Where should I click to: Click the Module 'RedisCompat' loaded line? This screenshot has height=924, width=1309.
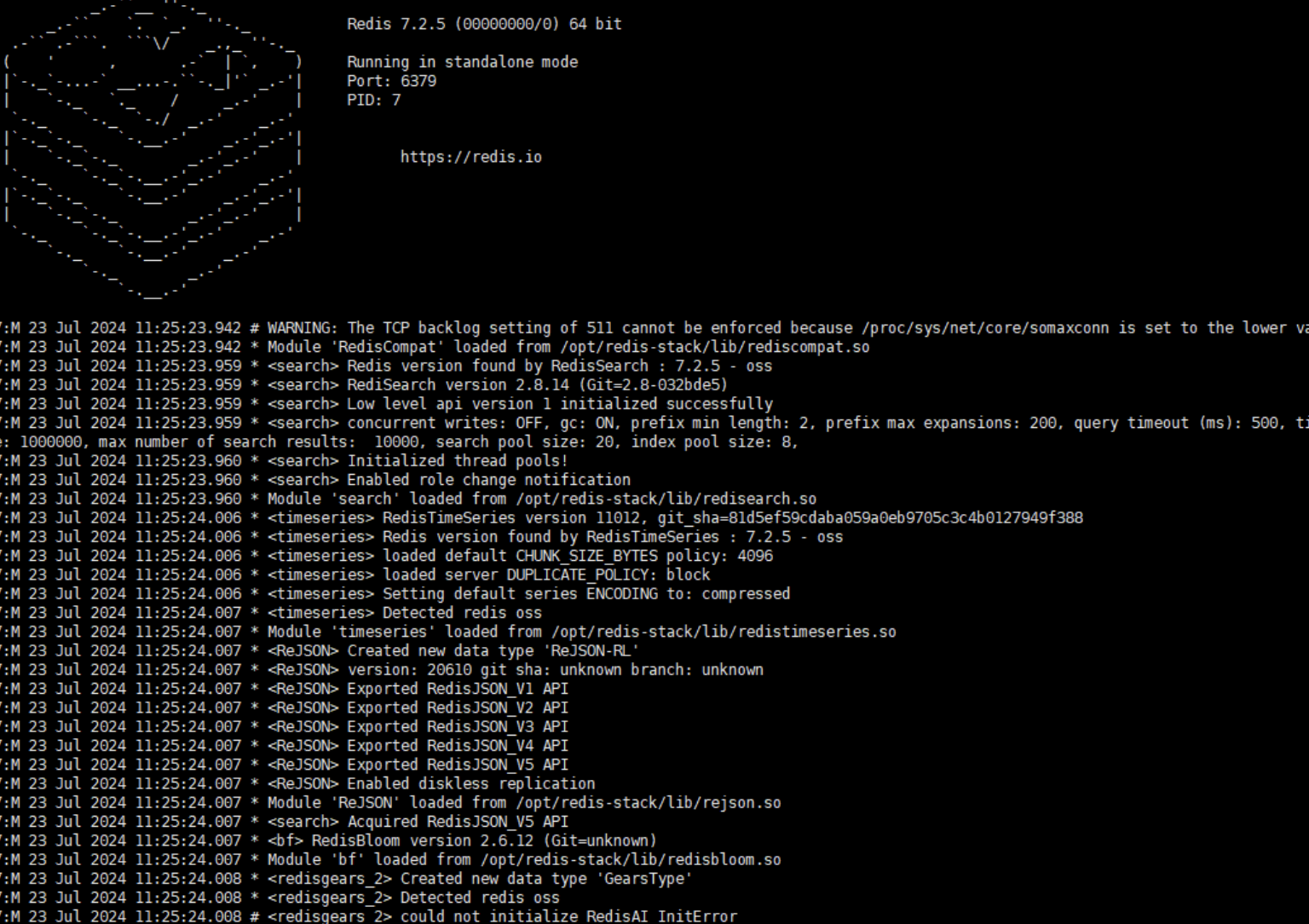435,347
